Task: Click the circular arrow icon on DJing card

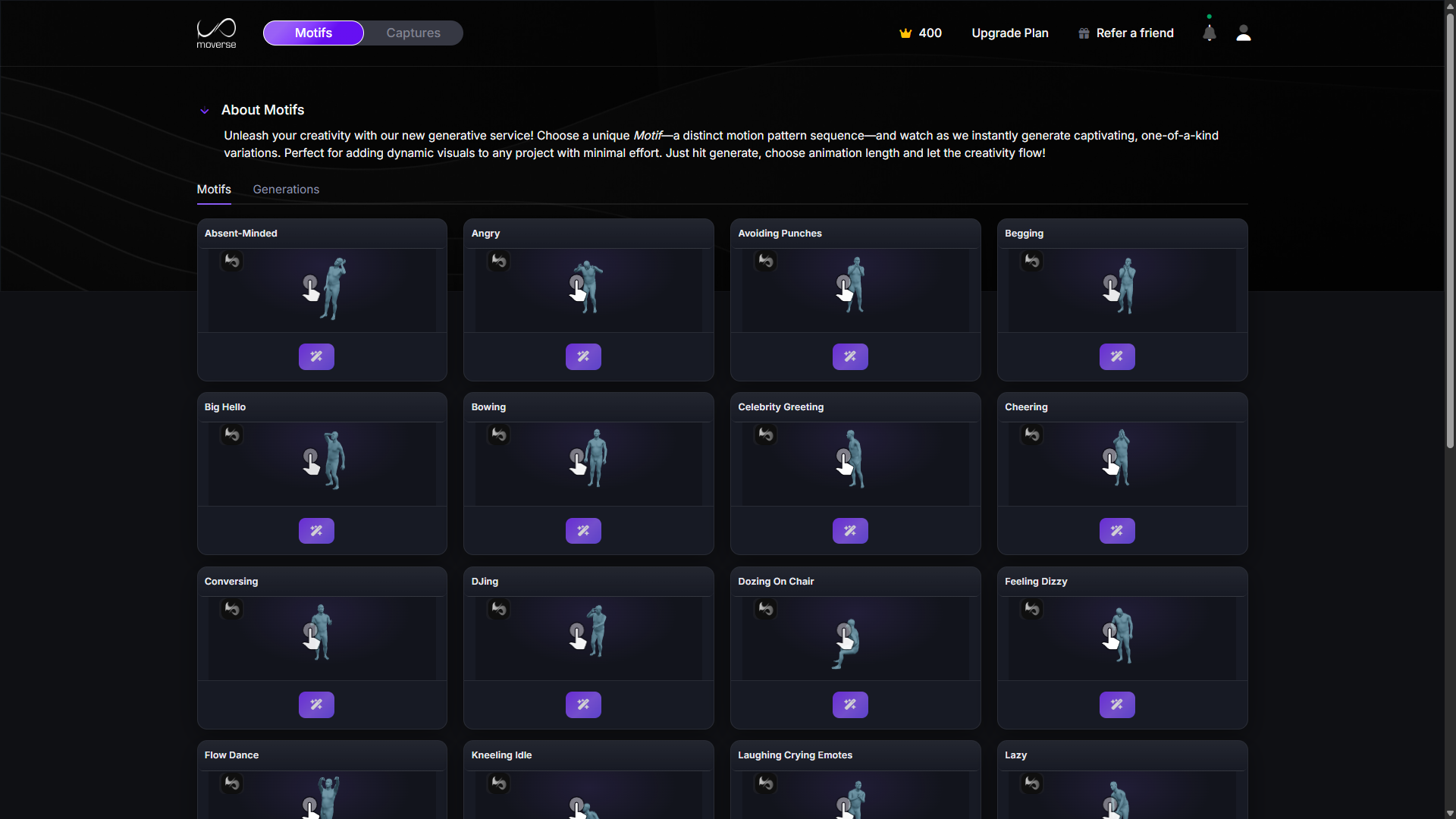Action: coord(499,609)
